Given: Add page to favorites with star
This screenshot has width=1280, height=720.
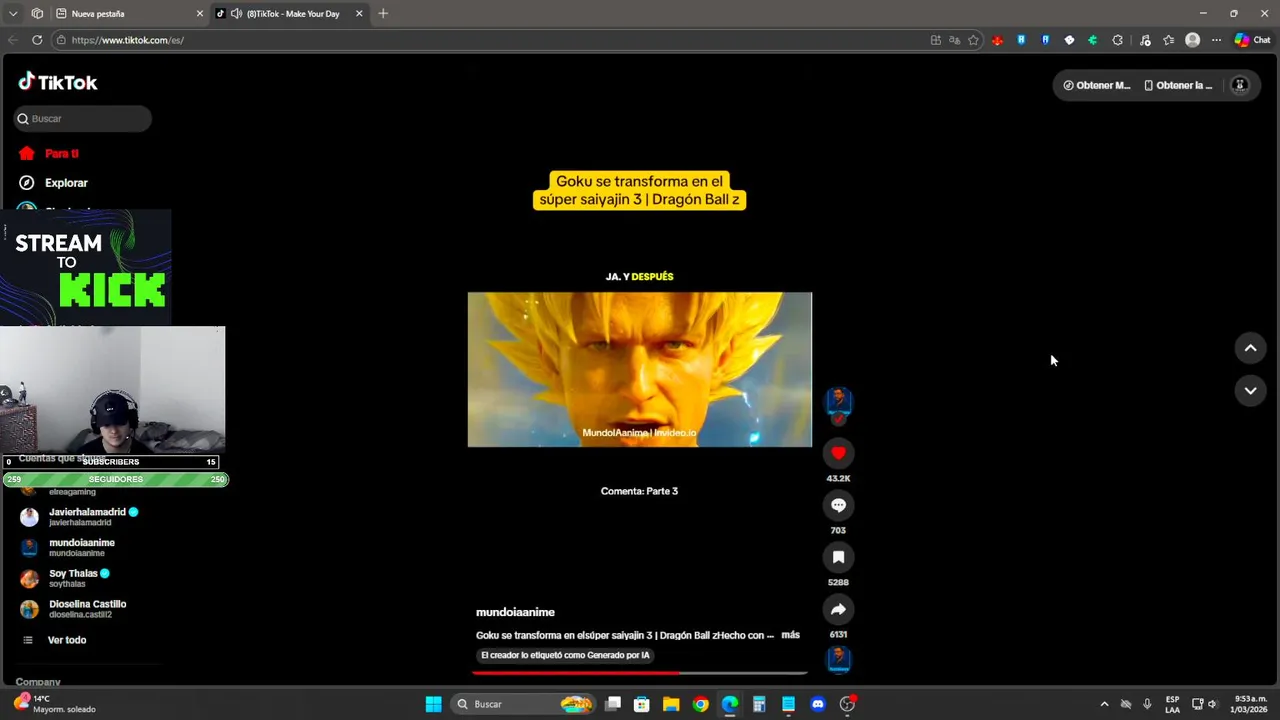Looking at the screenshot, I should 973,40.
